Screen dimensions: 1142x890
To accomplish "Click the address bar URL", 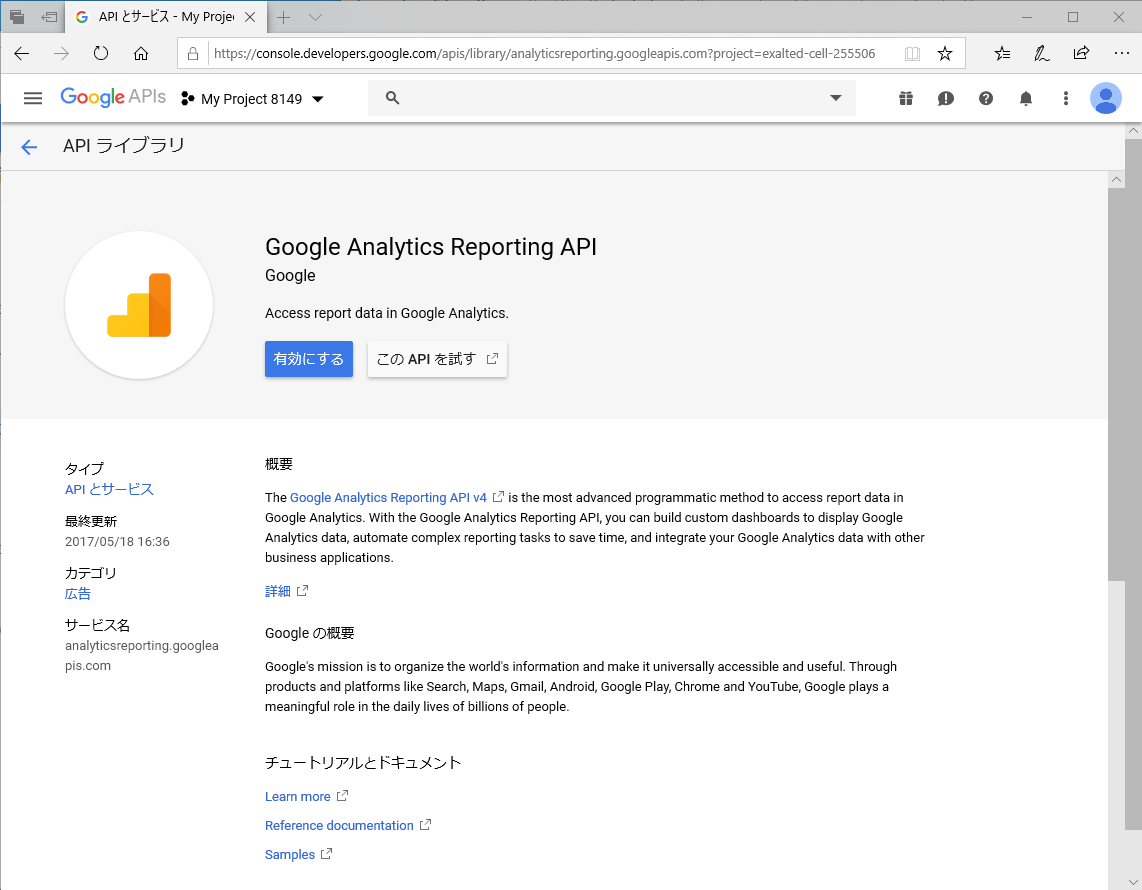I will point(544,53).
